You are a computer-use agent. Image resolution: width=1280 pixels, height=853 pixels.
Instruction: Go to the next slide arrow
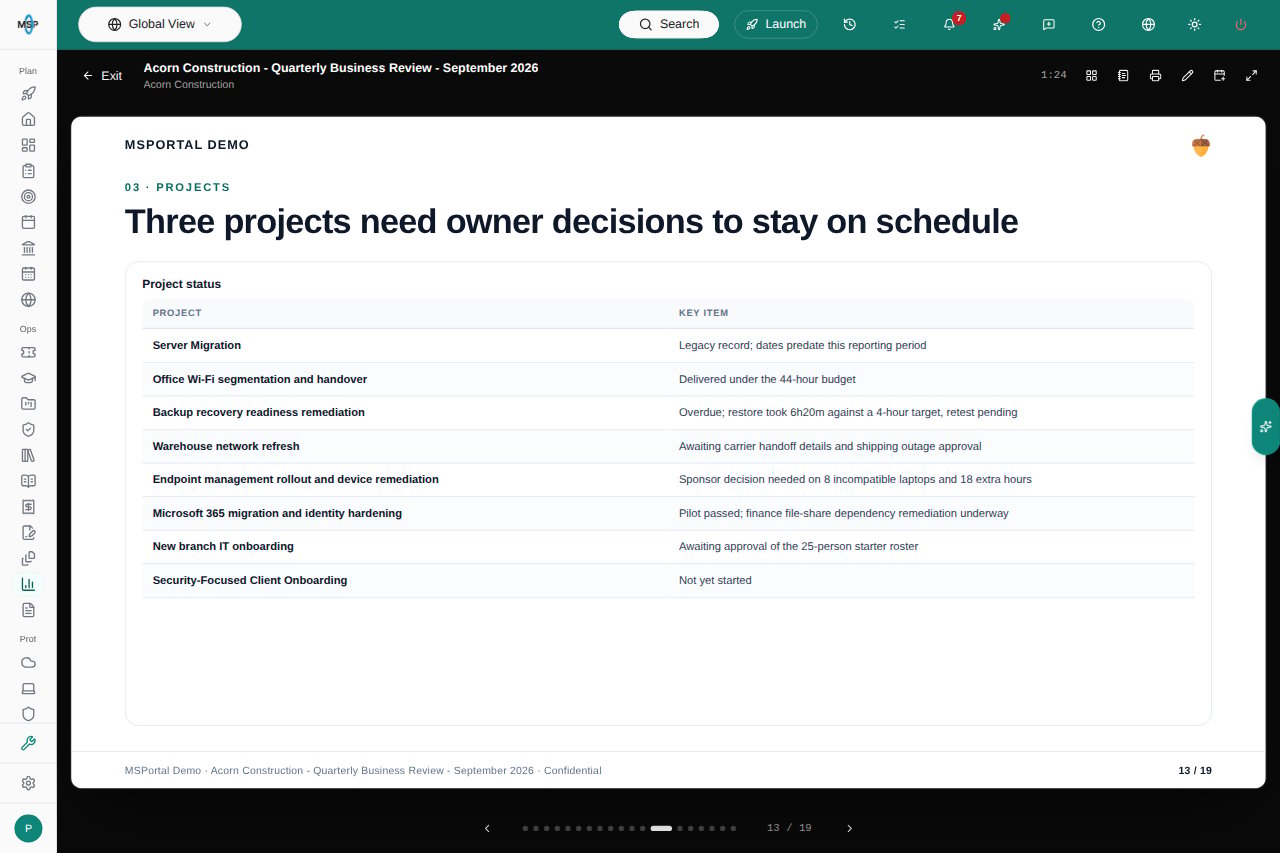[849, 828]
